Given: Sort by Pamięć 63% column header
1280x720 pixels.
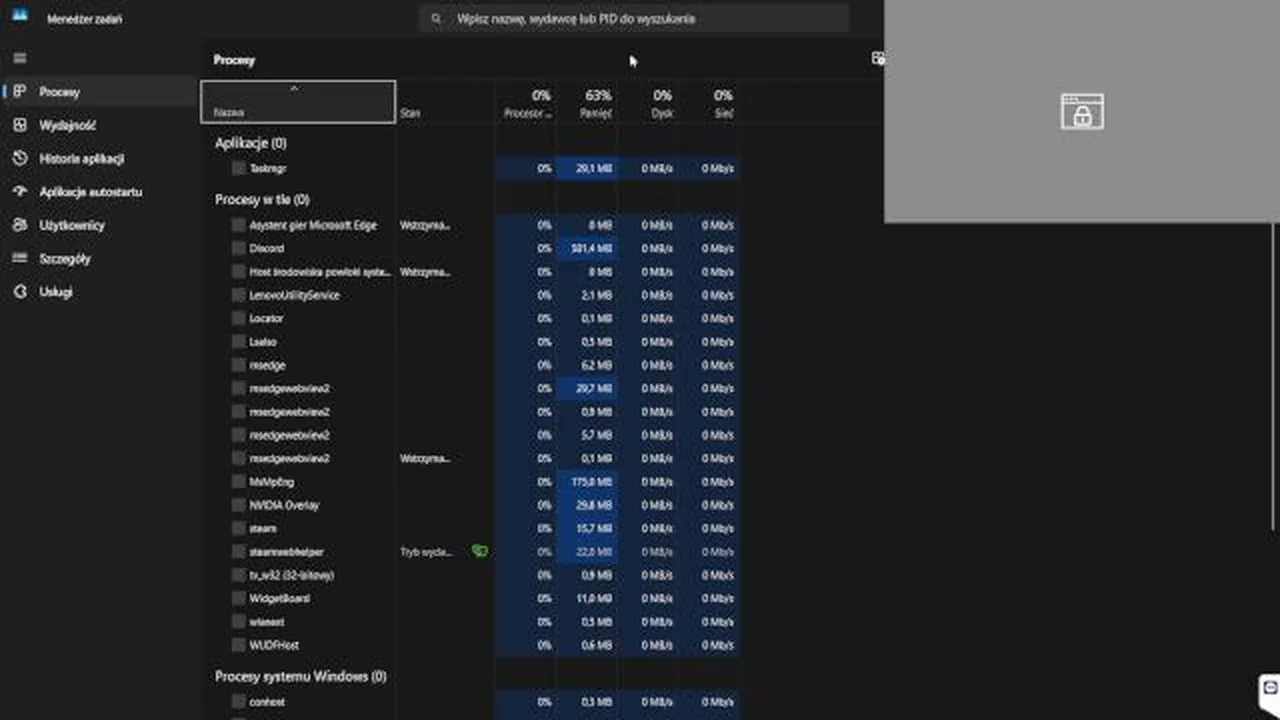Looking at the screenshot, I should [x=587, y=102].
